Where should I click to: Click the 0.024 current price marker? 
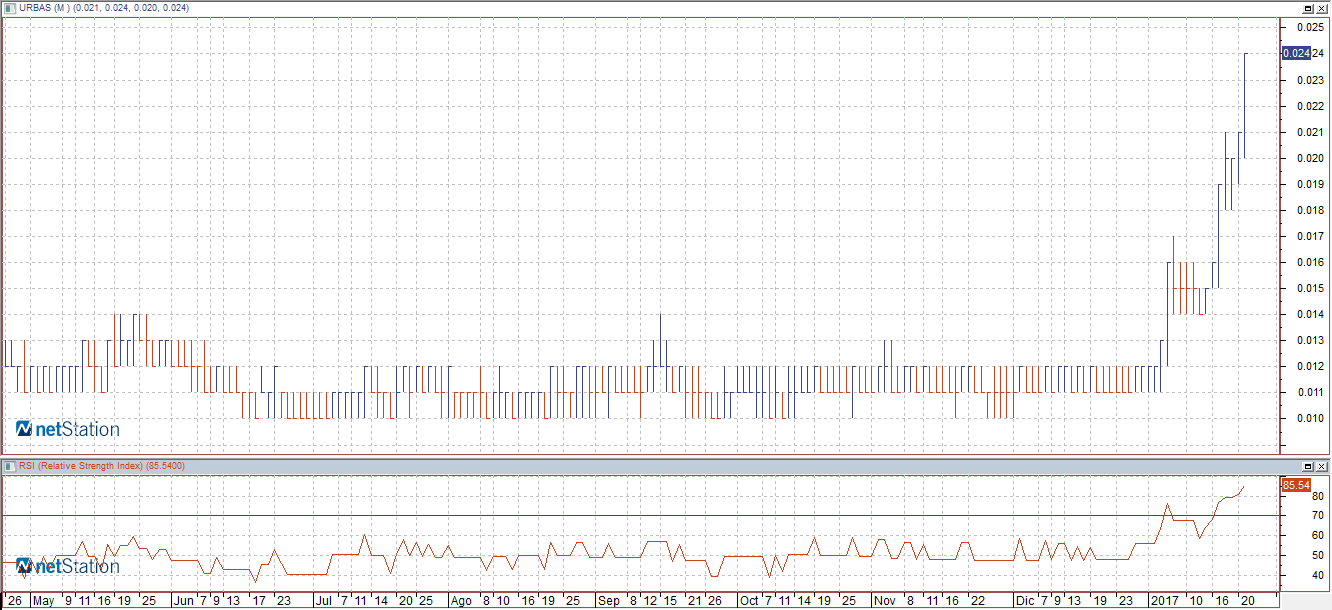(1295, 53)
